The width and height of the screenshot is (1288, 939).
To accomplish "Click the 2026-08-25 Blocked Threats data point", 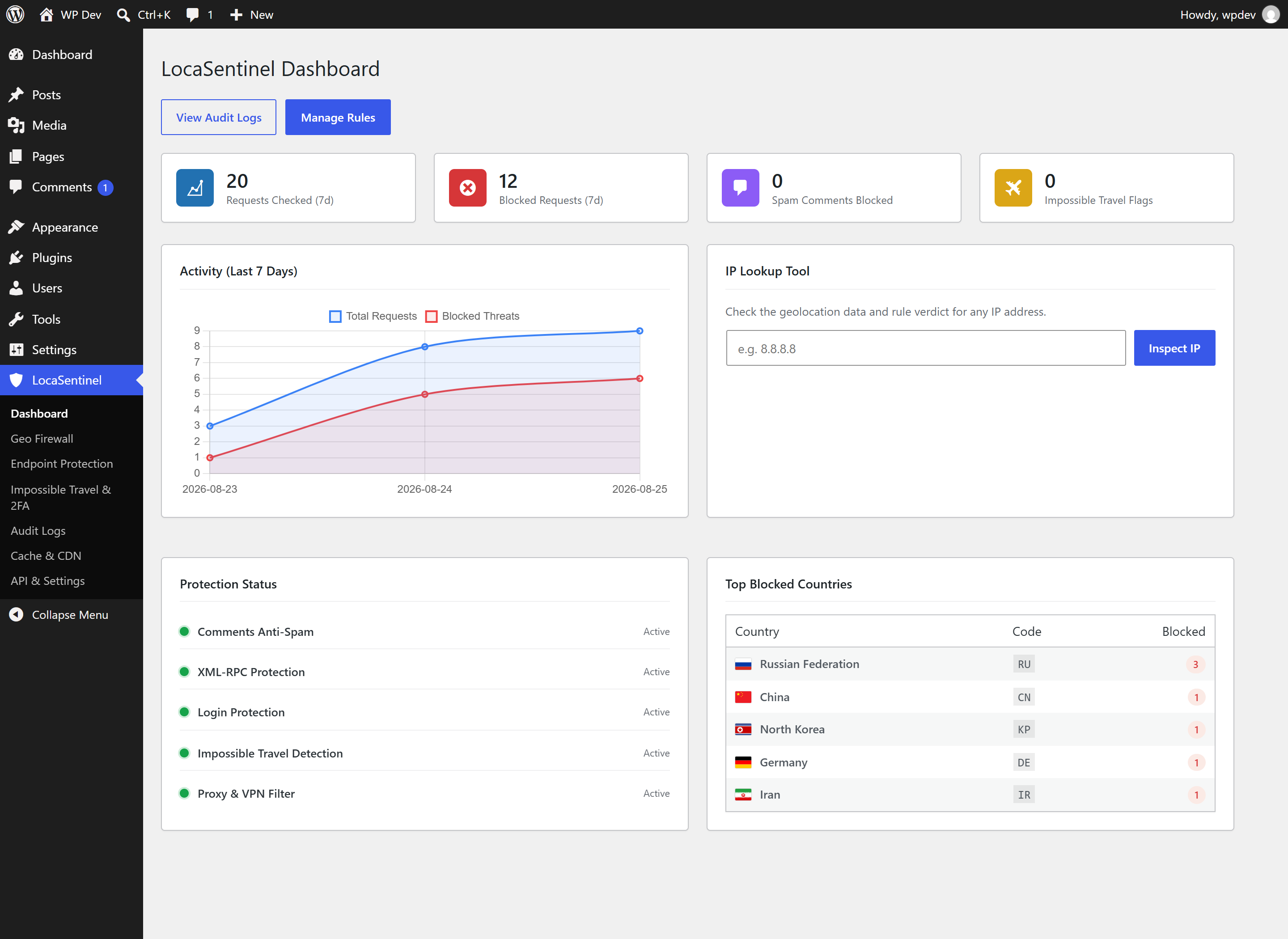I will [x=640, y=379].
